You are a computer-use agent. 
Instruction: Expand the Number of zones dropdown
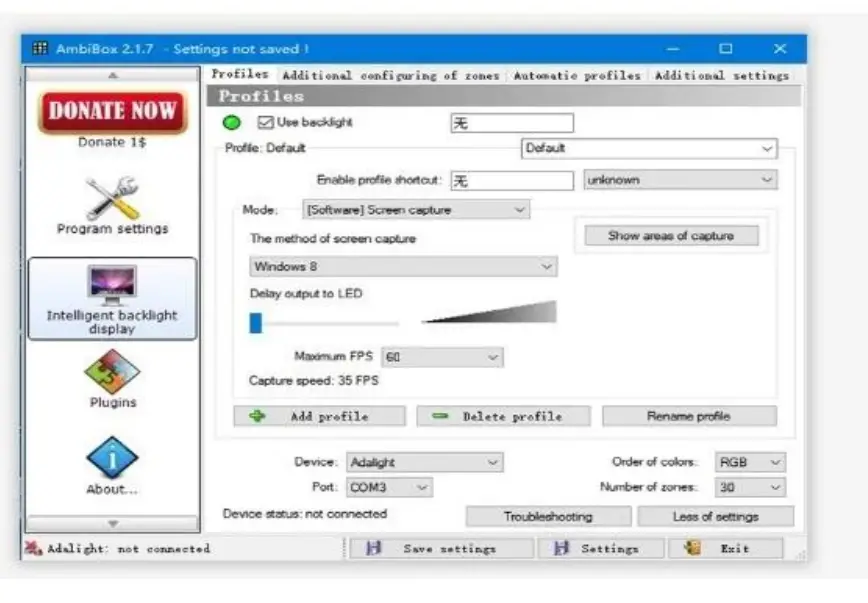(x=750, y=487)
